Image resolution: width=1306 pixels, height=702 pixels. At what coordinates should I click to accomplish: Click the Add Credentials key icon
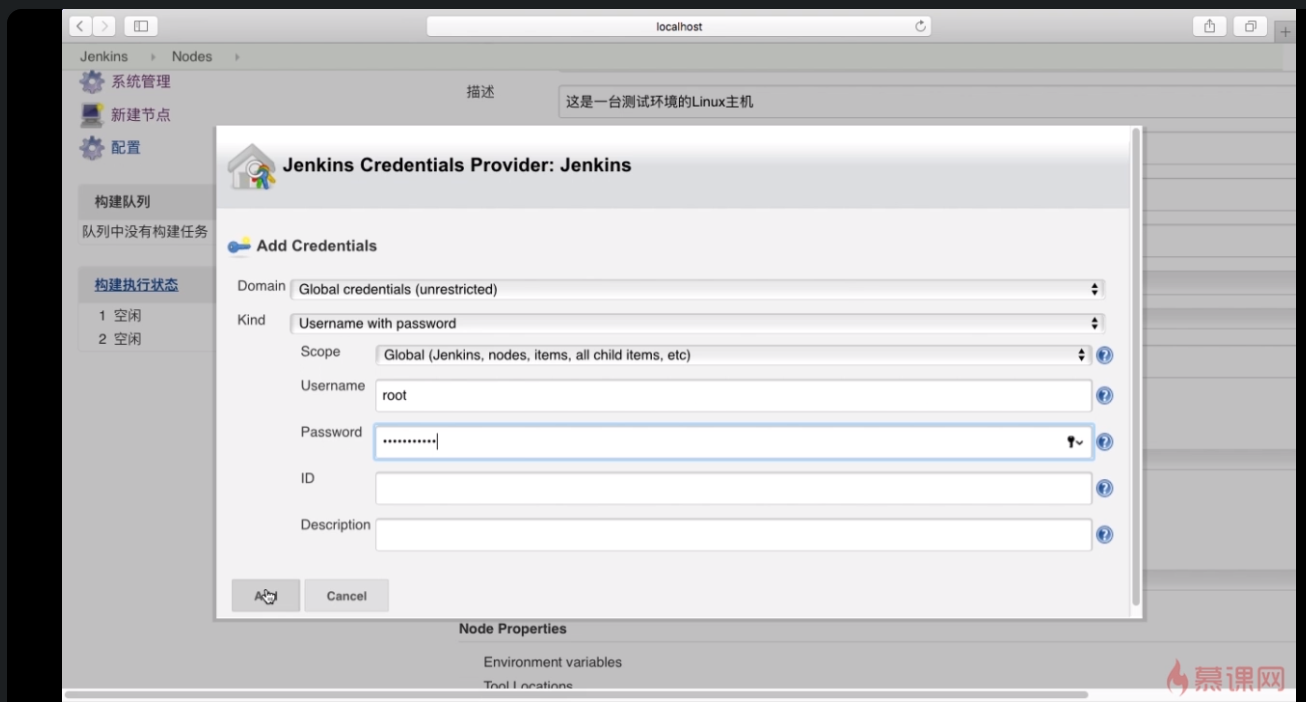point(240,246)
